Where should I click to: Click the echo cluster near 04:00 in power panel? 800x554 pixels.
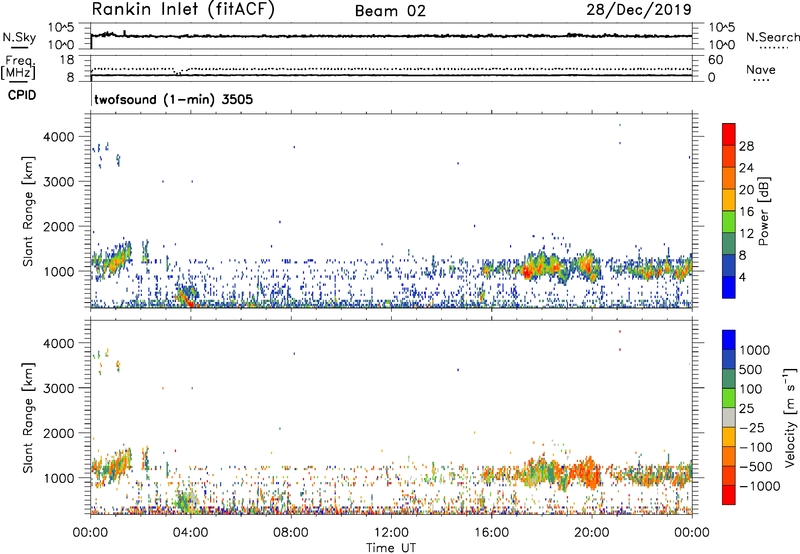pos(186,296)
